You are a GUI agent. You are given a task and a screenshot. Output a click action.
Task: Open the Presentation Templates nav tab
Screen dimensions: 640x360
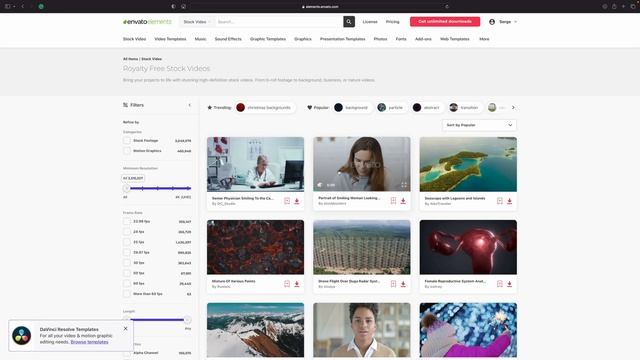342,39
